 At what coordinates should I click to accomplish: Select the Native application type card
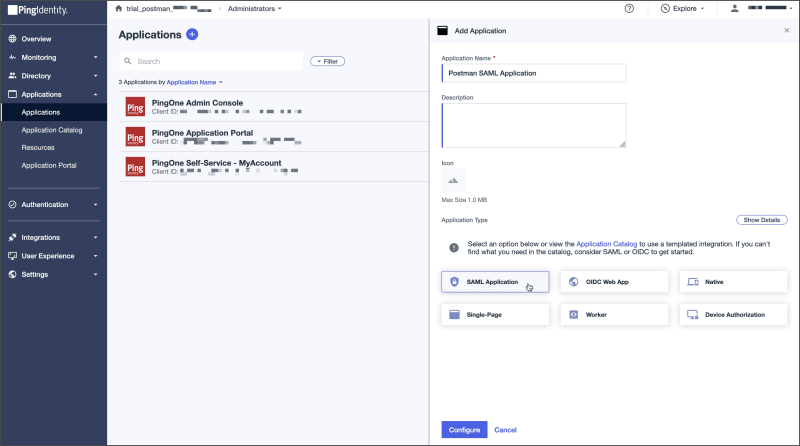tap(733, 282)
